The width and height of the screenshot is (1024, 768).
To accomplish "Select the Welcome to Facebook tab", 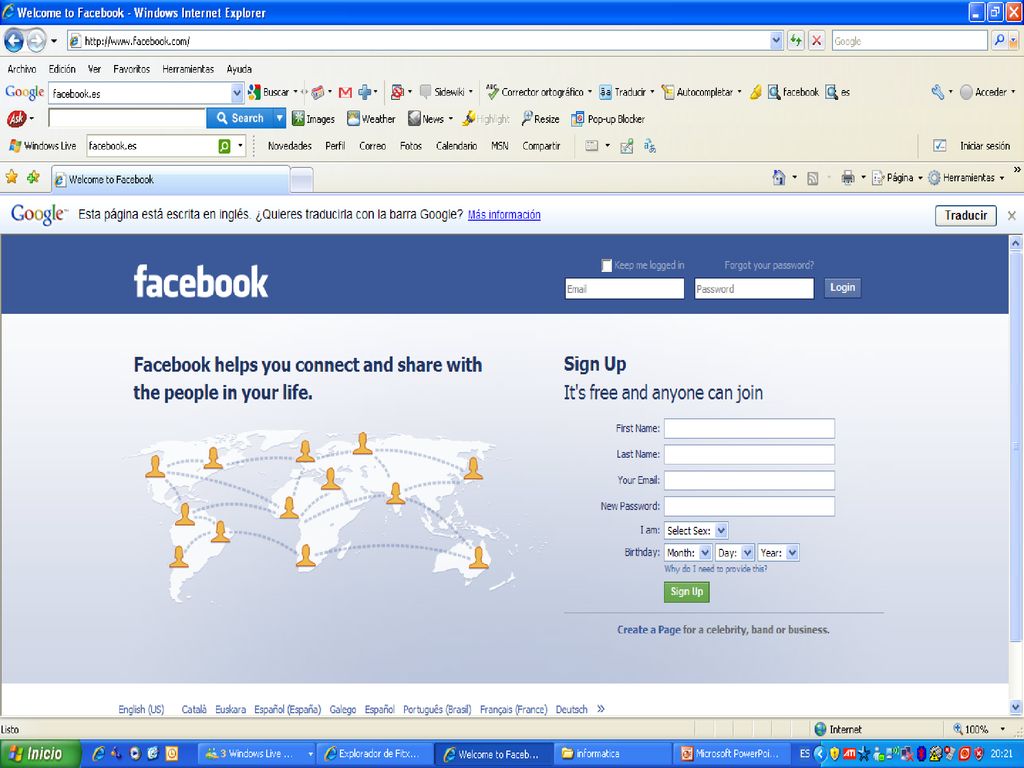I will tap(170, 179).
